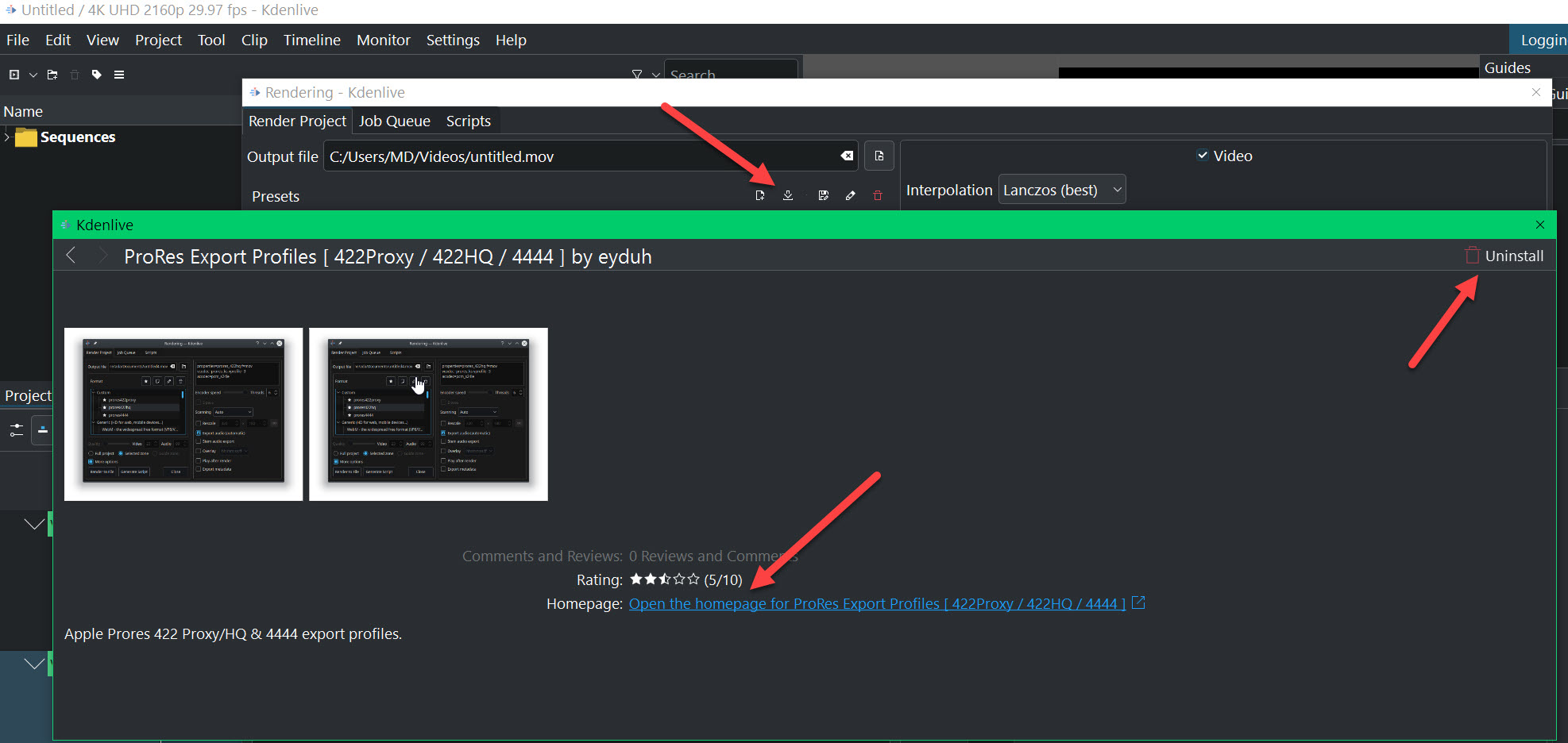1568x743 pixels.
Task: Click the filter funnel icon beside Search
Action: coord(637,74)
